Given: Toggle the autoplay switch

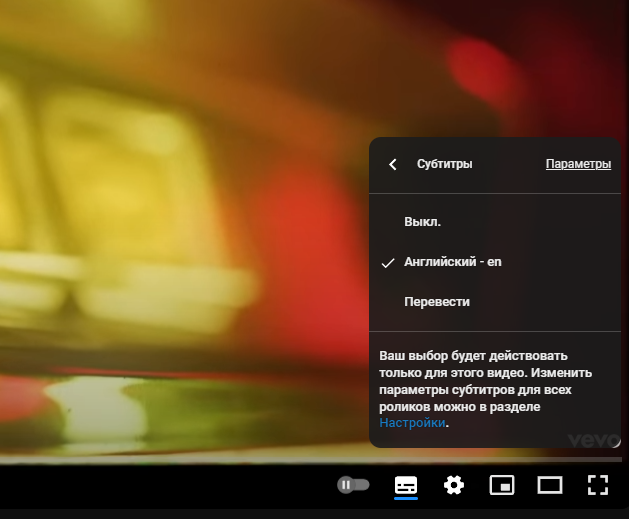Looking at the screenshot, I should [353, 485].
